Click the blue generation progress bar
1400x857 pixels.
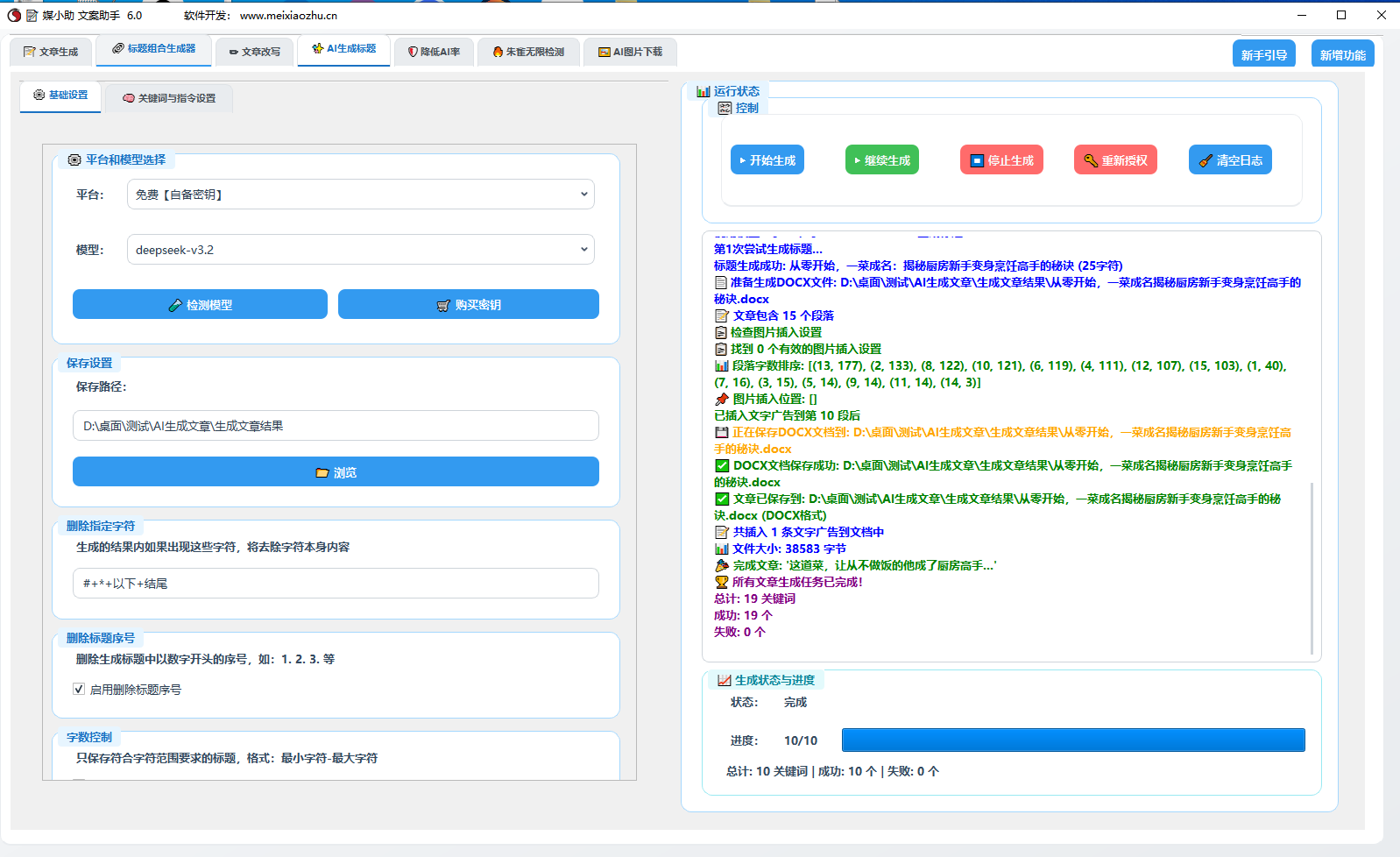(1073, 740)
